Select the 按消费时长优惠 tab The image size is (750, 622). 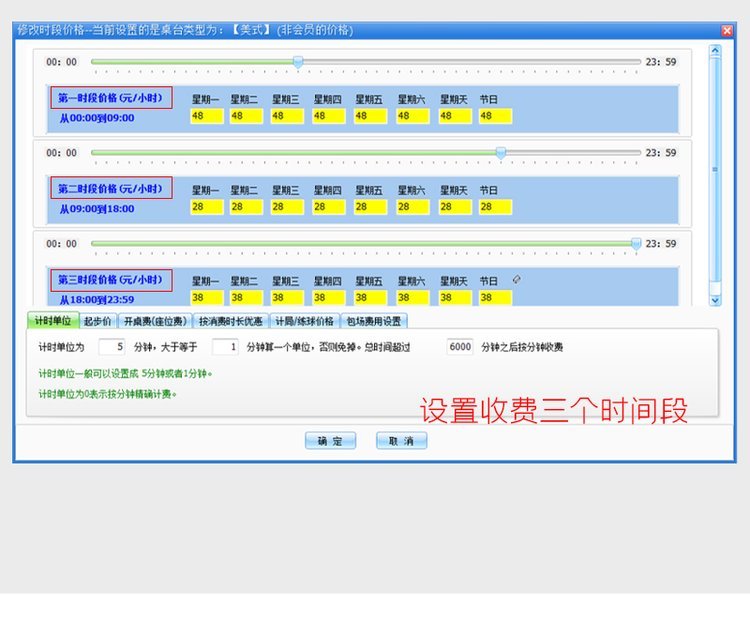(231, 321)
